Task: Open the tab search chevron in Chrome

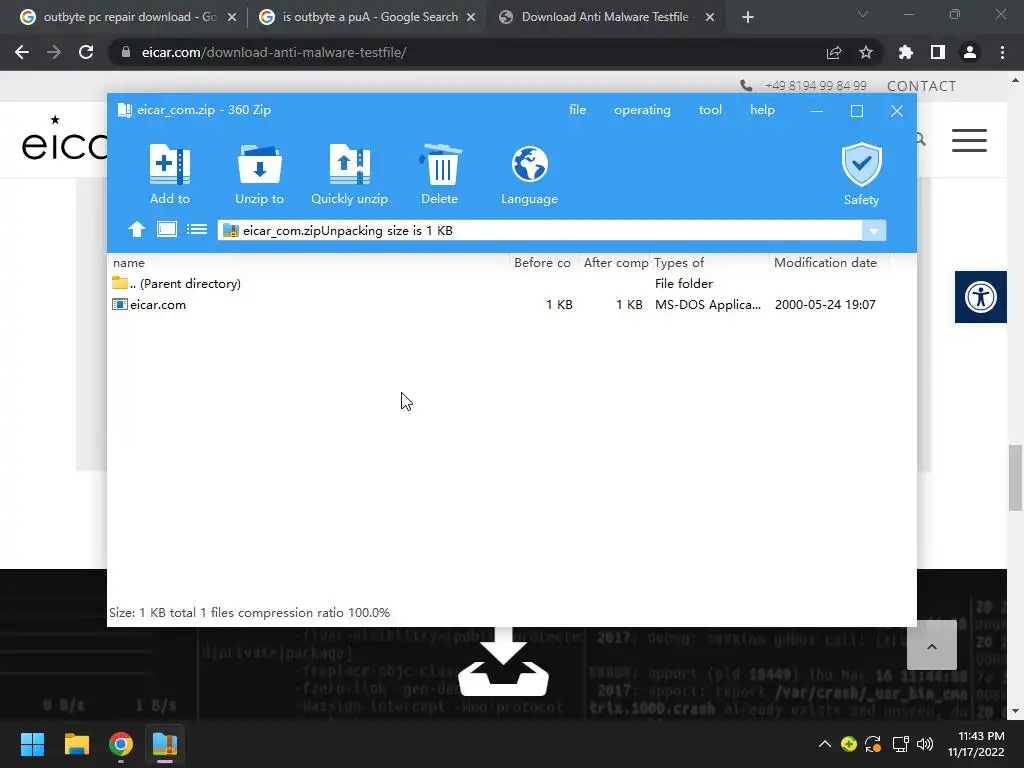Action: [x=863, y=14]
